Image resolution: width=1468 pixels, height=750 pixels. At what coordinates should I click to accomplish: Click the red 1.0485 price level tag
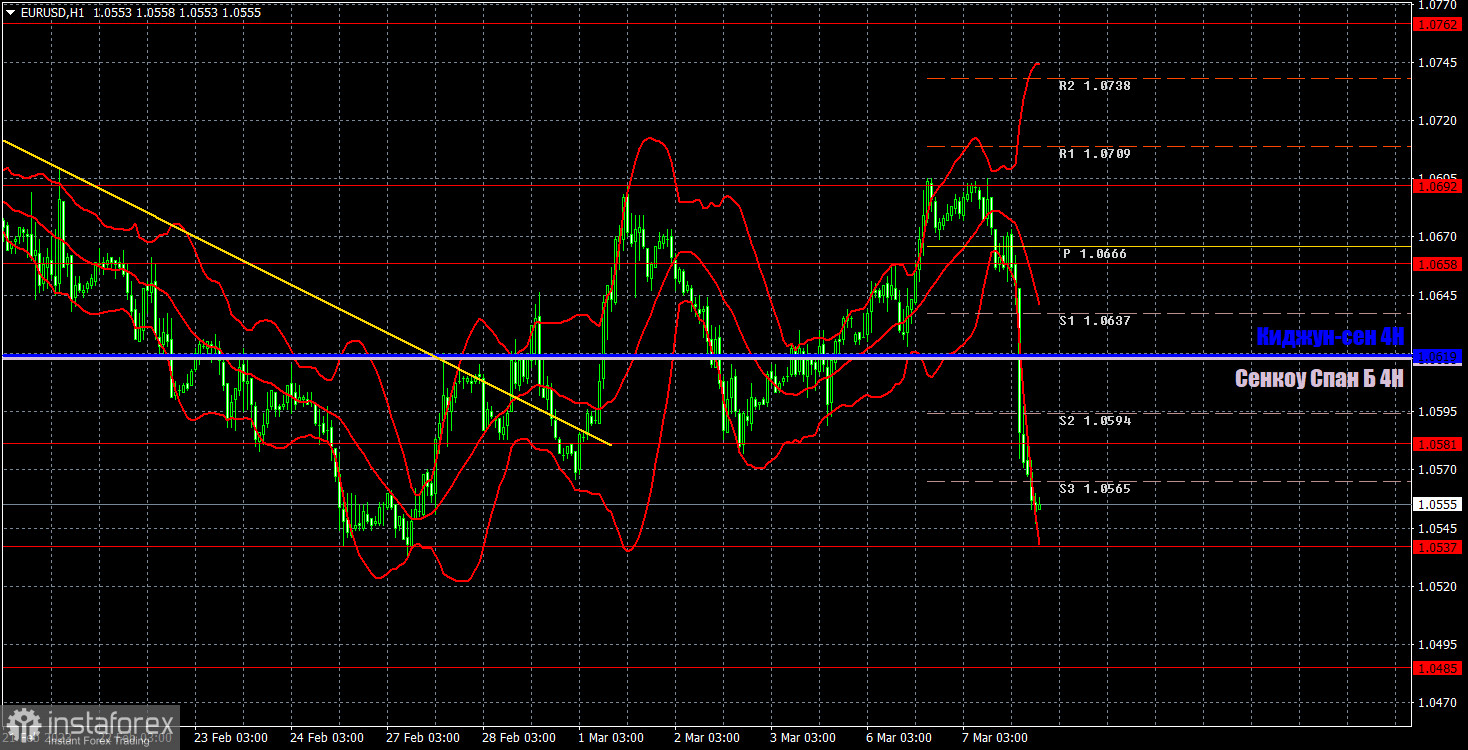(1438, 668)
